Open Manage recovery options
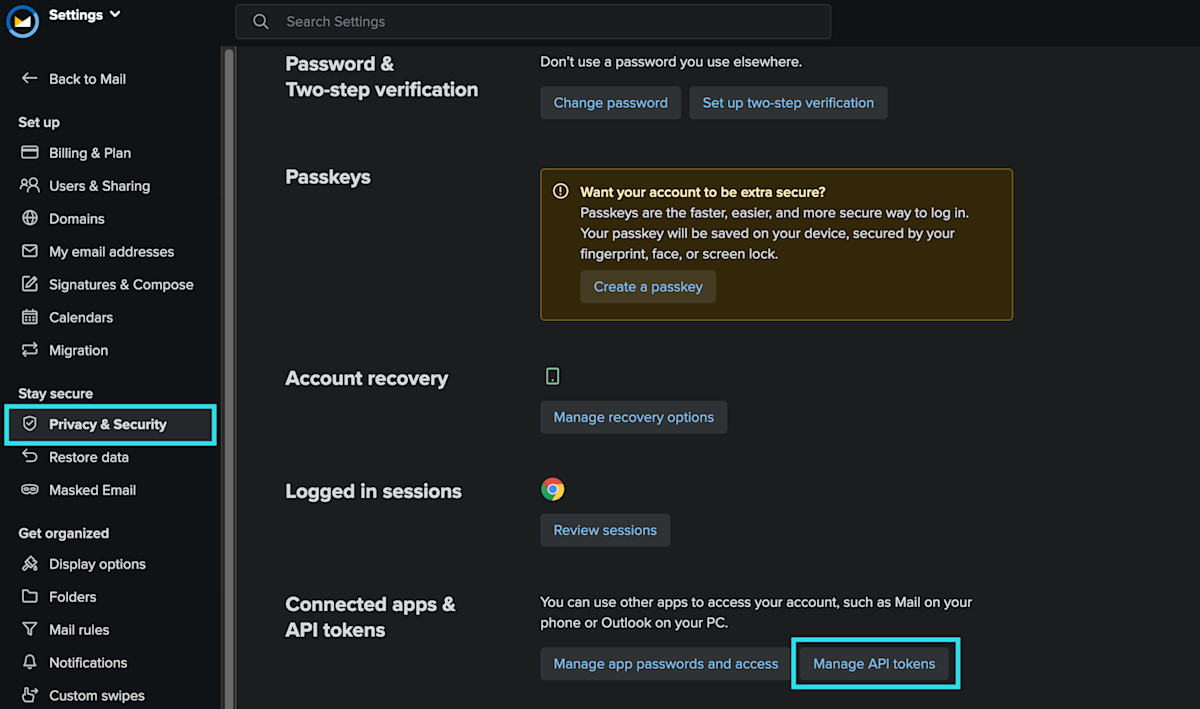This screenshot has width=1200, height=709. click(x=633, y=417)
